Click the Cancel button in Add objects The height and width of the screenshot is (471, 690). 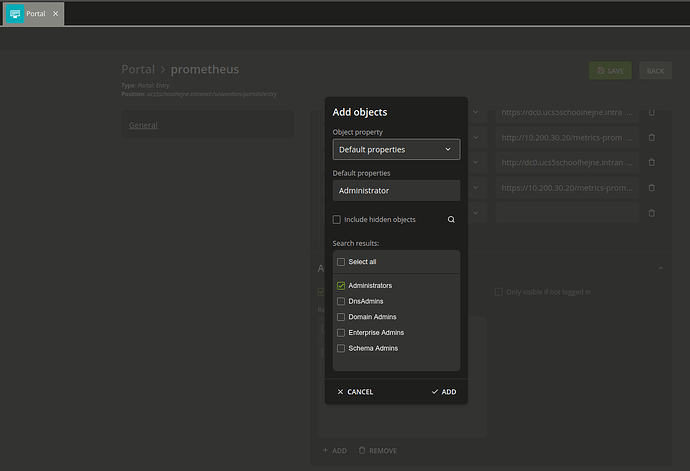[355, 392]
